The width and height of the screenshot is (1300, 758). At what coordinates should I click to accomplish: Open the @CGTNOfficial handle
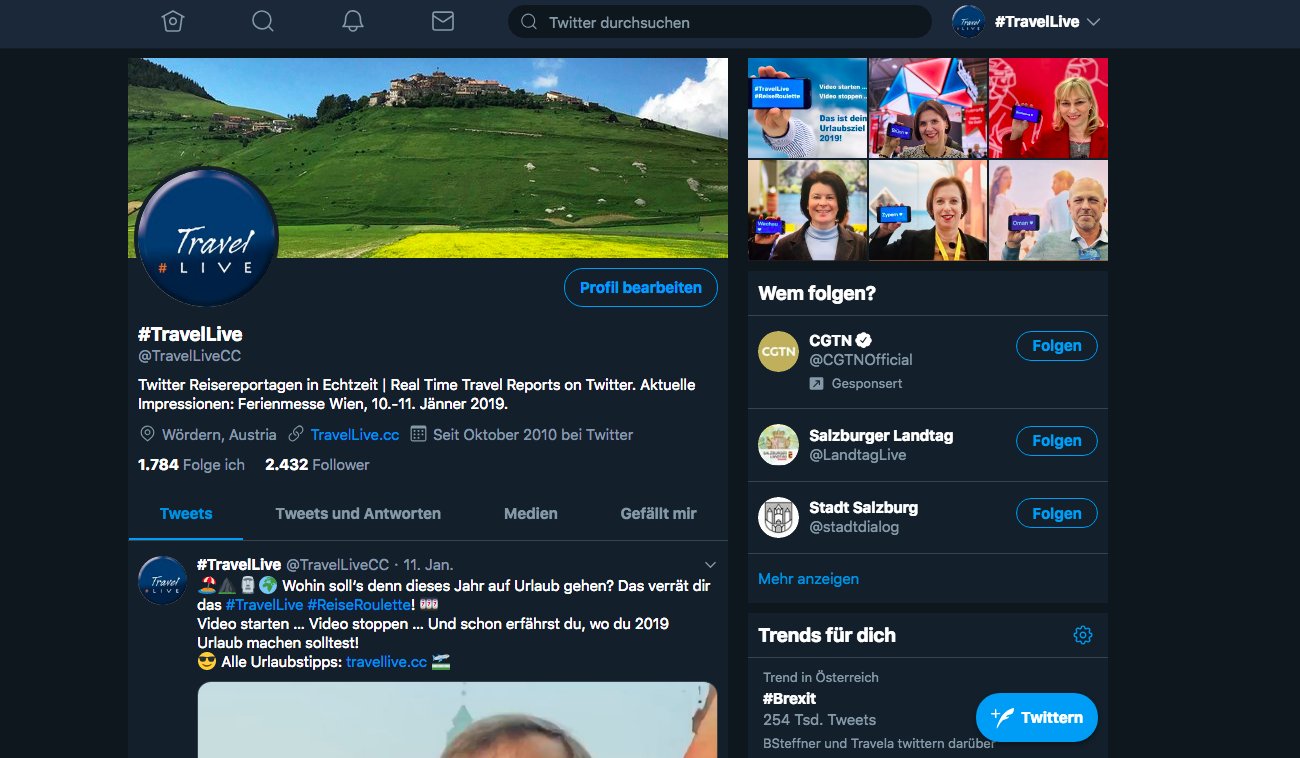860,360
